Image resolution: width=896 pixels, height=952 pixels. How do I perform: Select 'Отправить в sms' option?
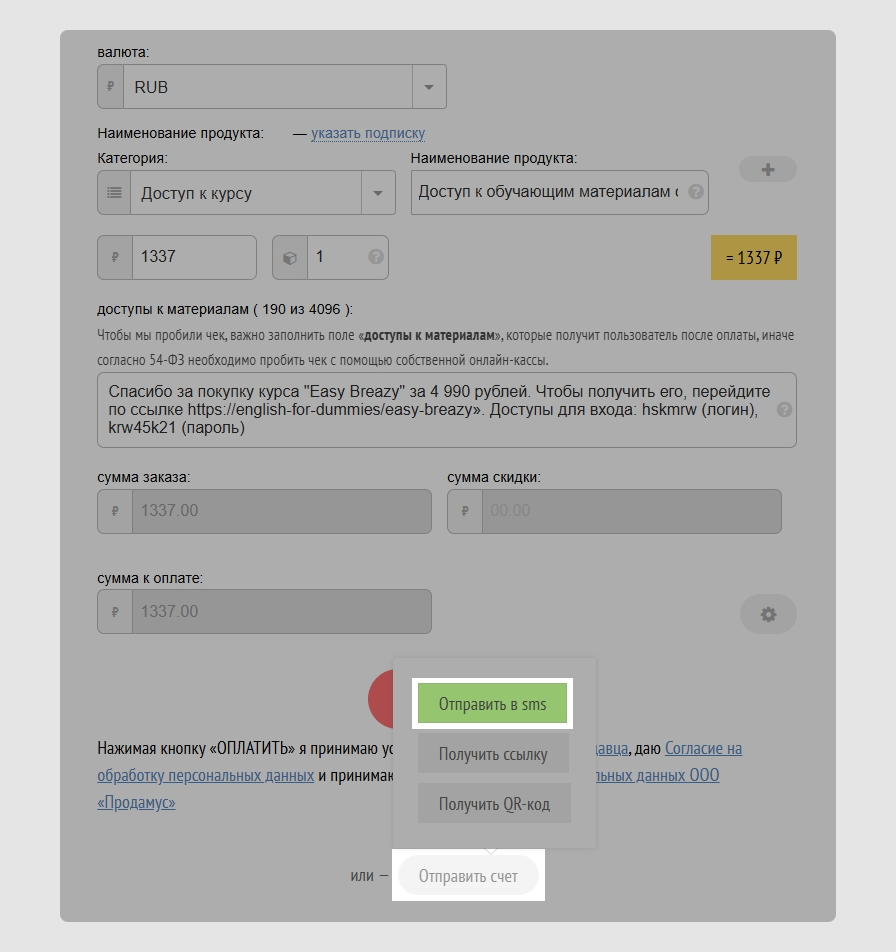[x=492, y=704]
